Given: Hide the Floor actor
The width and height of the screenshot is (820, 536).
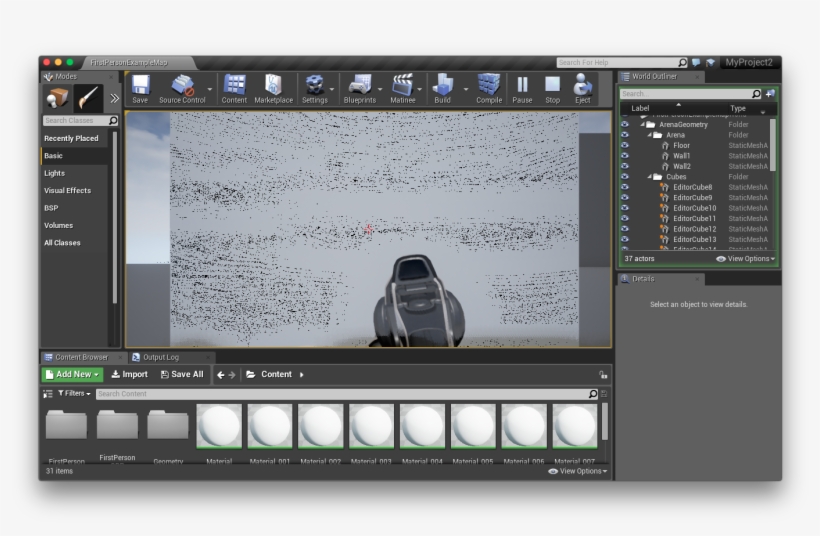Looking at the screenshot, I should [624, 145].
